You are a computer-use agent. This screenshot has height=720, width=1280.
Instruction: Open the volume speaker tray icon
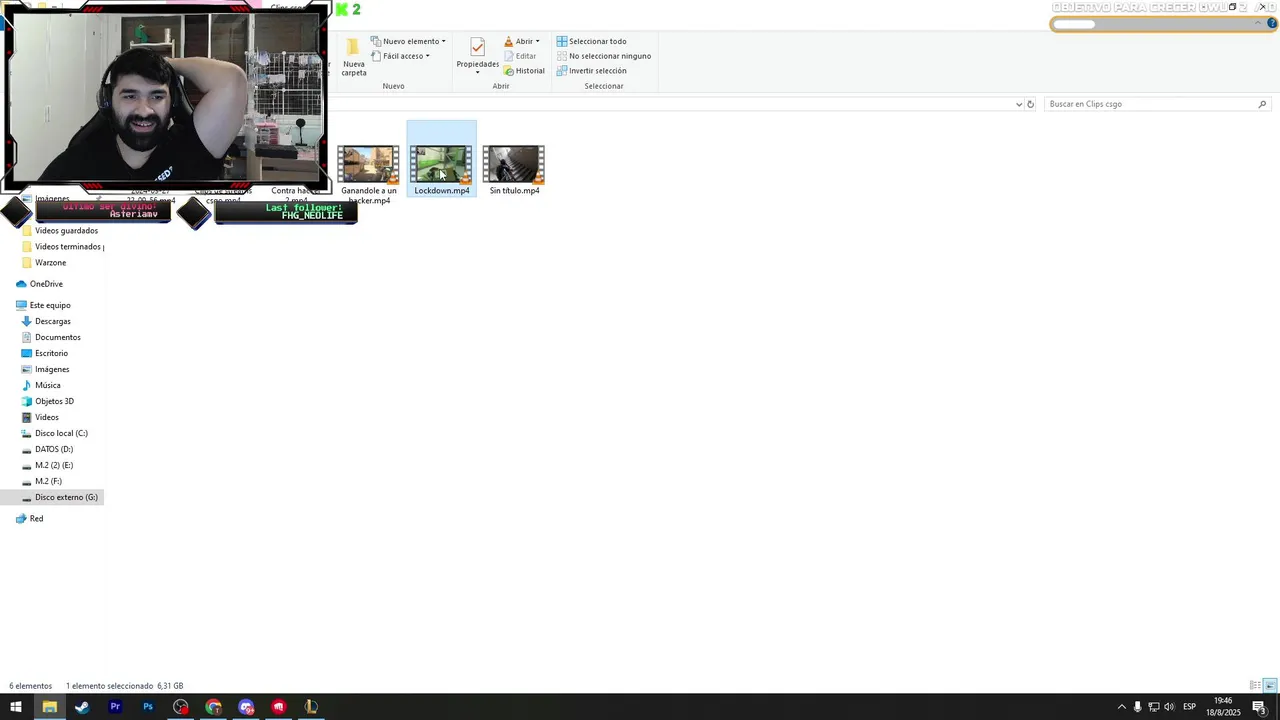click(x=1169, y=707)
